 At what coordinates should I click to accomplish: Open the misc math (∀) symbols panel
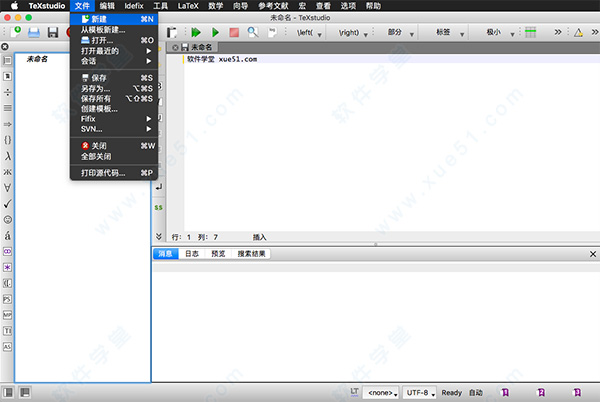tap(7, 188)
